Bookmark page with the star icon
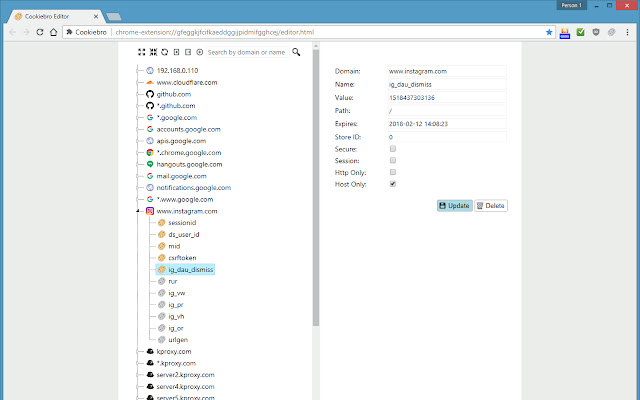The width and height of the screenshot is (640, 400). (x=549, y=32)
